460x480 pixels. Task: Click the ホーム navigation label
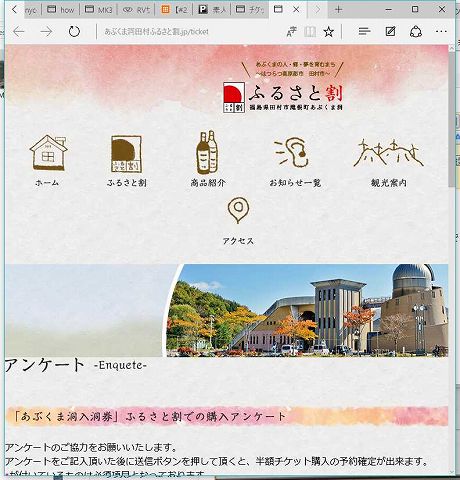[47, 183]
